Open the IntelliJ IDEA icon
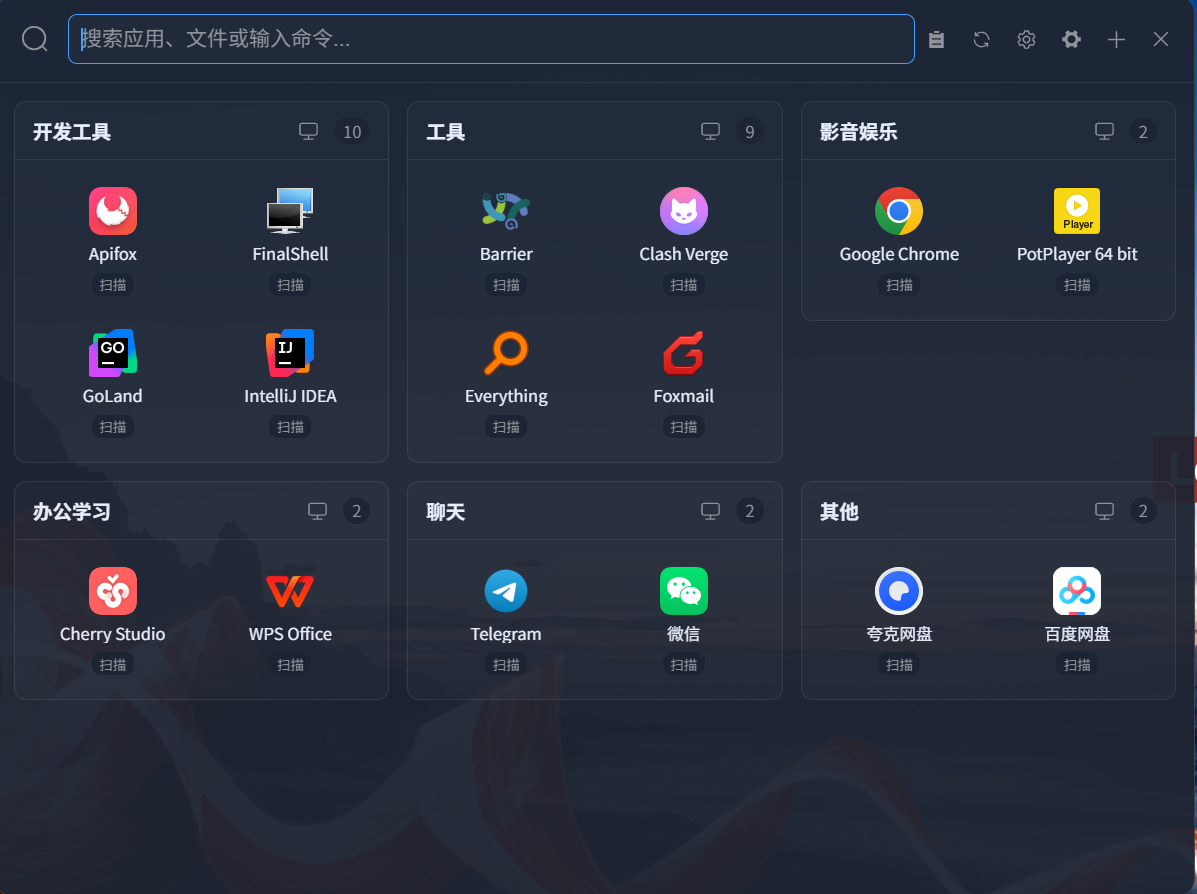Screen dimensions: 1197x894 pyautogui.click(x=290, y=353)
